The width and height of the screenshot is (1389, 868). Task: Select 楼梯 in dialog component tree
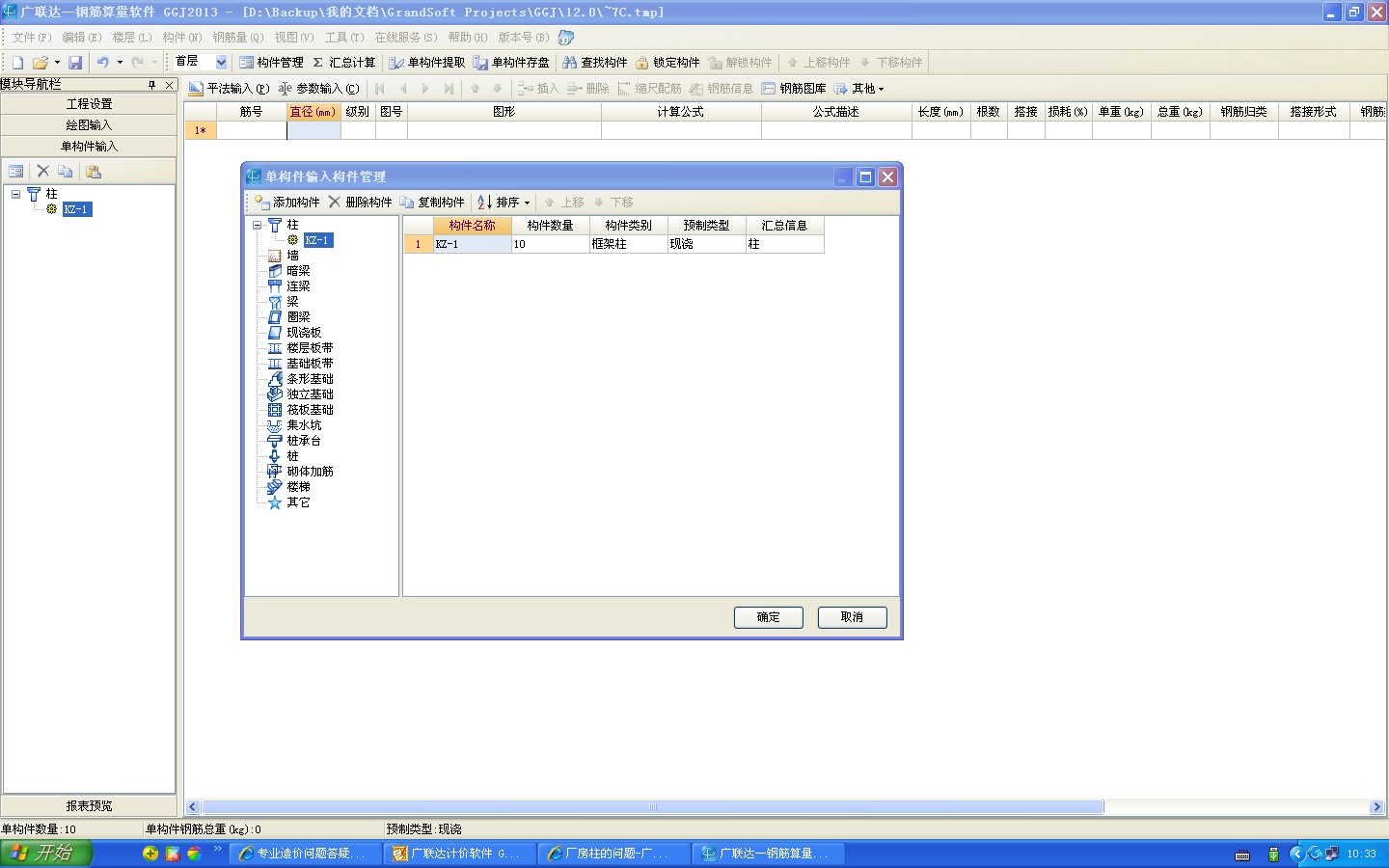pyautogui.click(x=298, y=487)
